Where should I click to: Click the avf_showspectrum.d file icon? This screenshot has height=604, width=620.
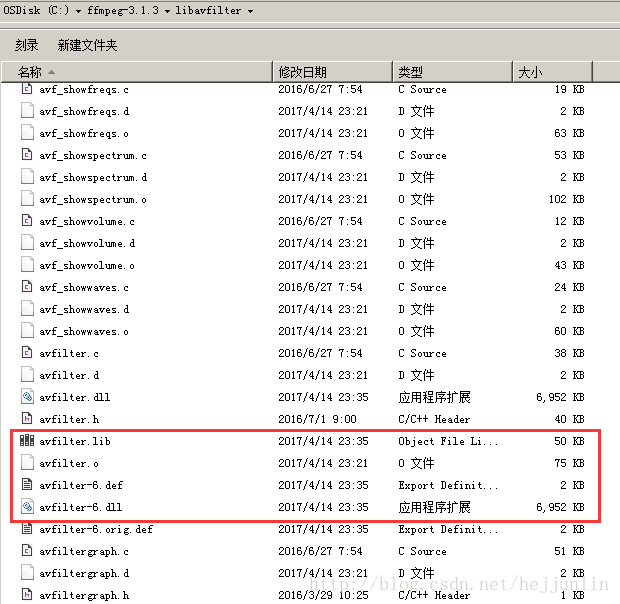coord(27,177)
